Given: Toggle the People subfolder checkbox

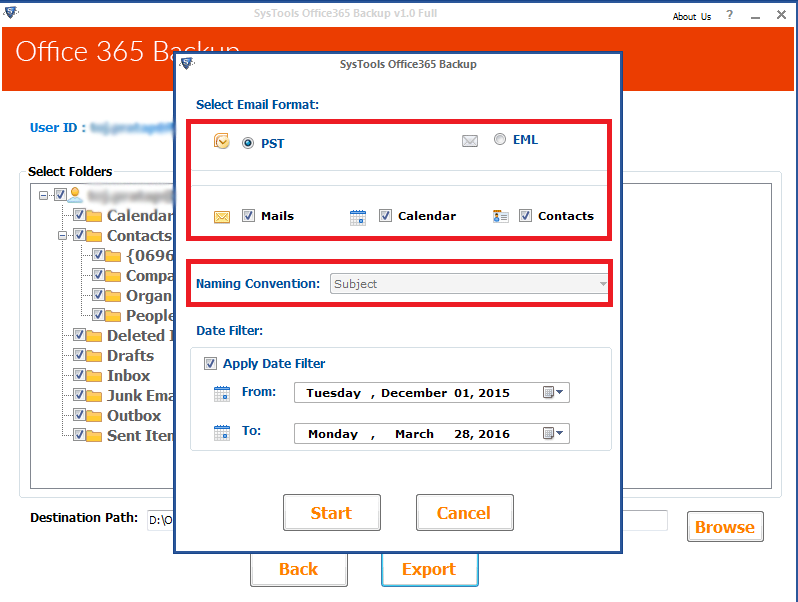Looking at the screenshot, I should coord(98,314).
